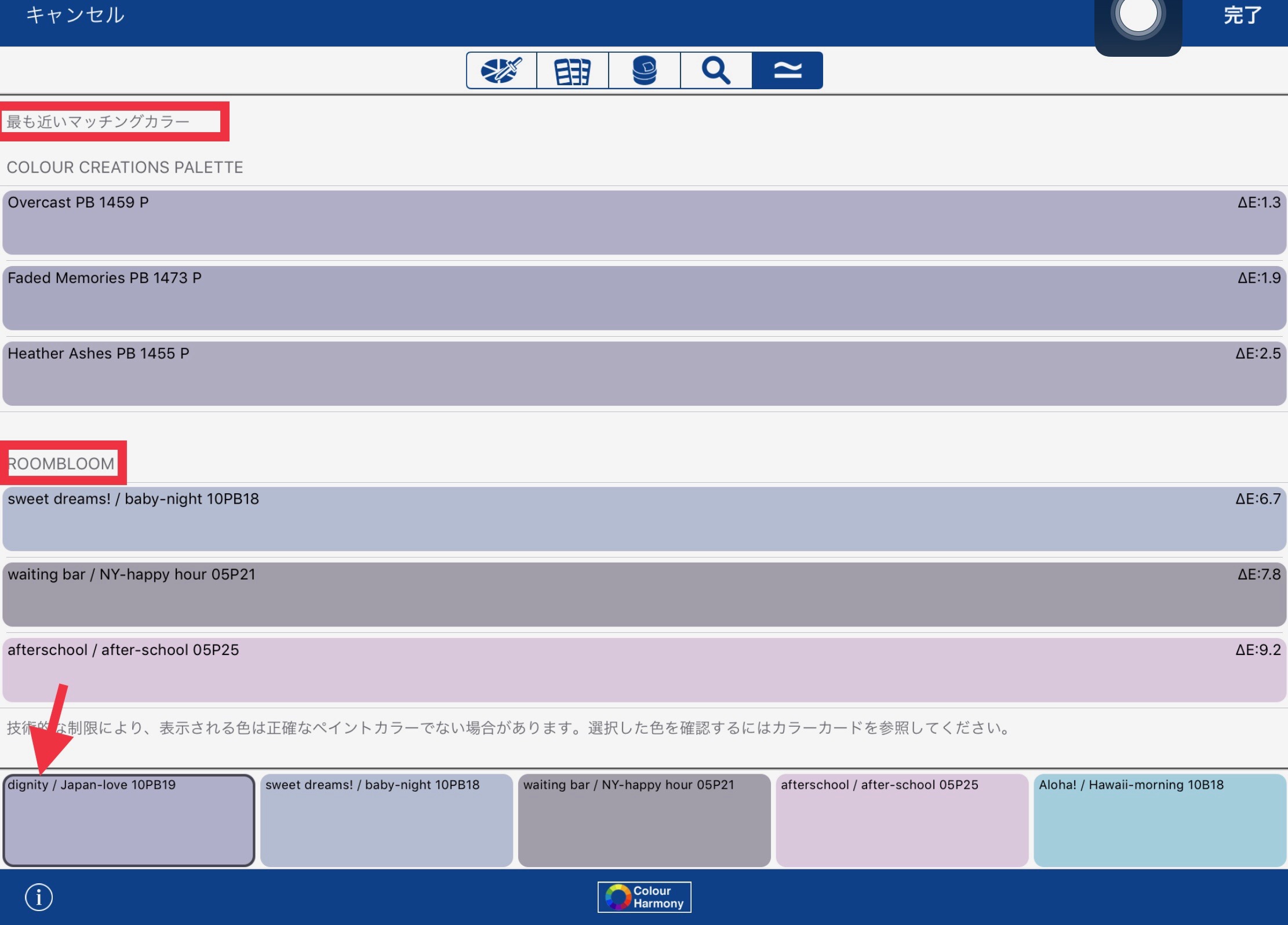Open the Colour Harmony button
Screen dimensions: 1288x925
[x=645, y=897]
